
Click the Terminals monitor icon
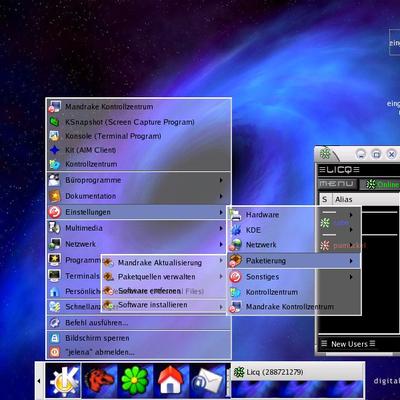(55, 276)
